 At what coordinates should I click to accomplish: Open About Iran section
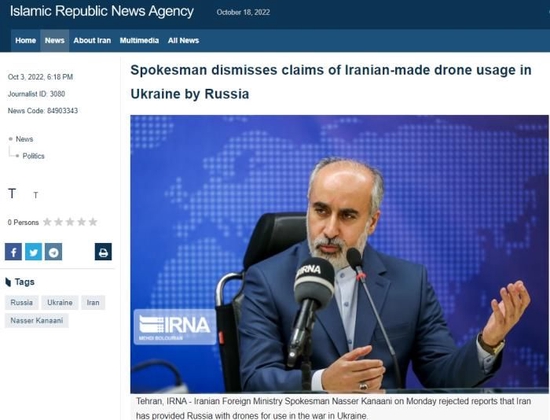tap(92, 40)
